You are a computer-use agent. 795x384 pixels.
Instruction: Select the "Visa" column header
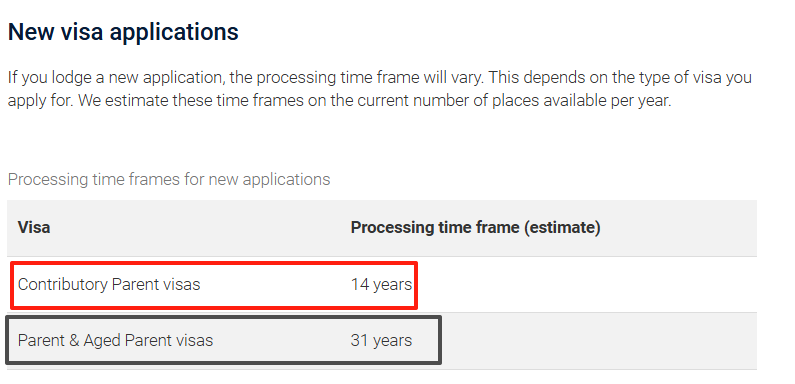[34, 227]
